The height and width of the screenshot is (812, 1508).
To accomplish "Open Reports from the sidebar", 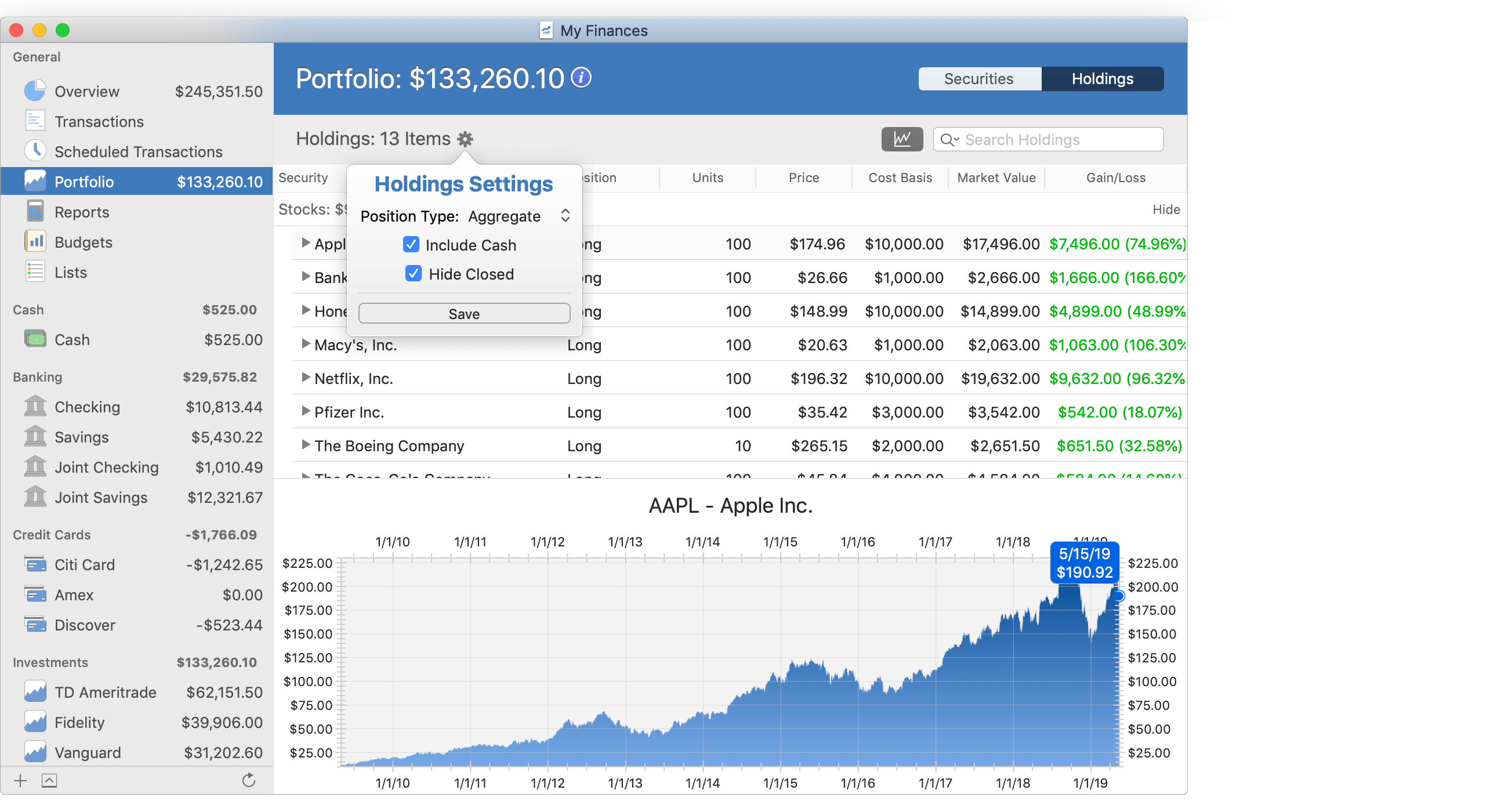I will click(81, 212).
